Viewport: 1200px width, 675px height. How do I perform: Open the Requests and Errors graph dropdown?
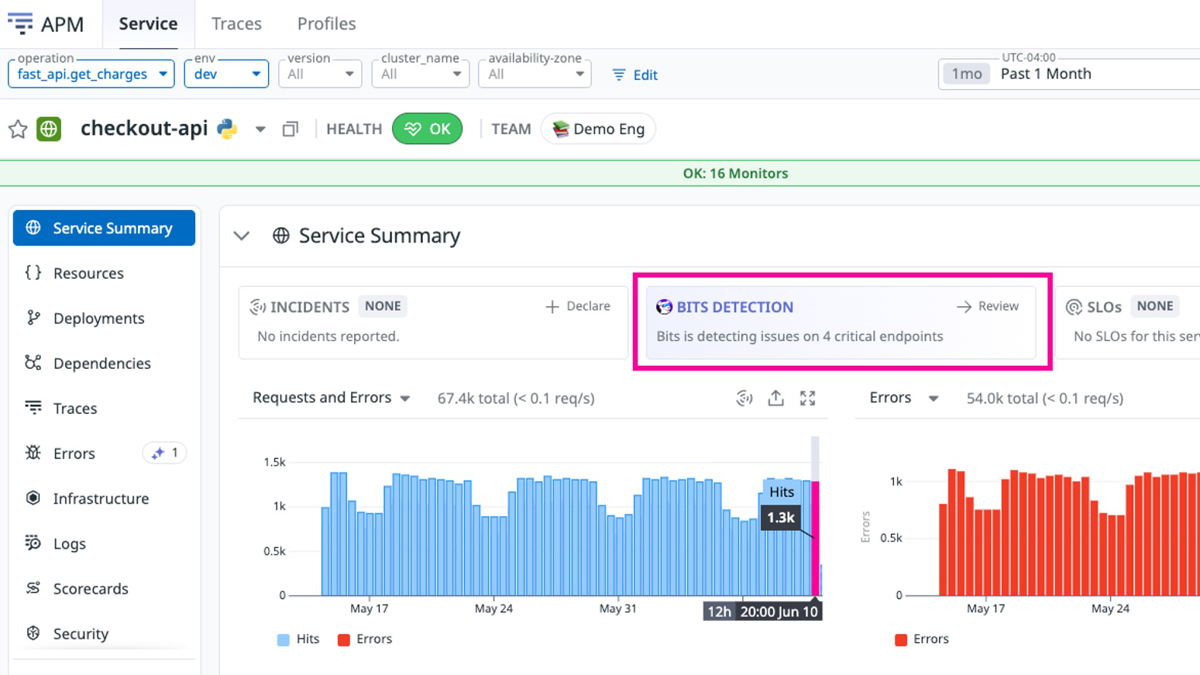click(x=332, y=398)
